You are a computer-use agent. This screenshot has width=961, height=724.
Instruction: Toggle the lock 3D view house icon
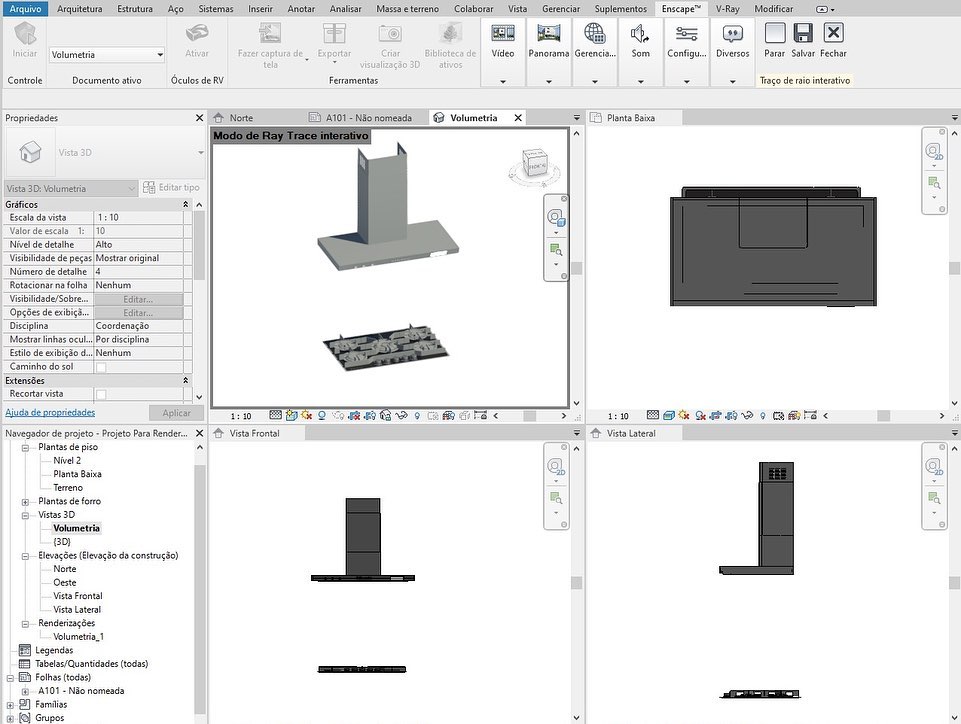pos(386,415)
